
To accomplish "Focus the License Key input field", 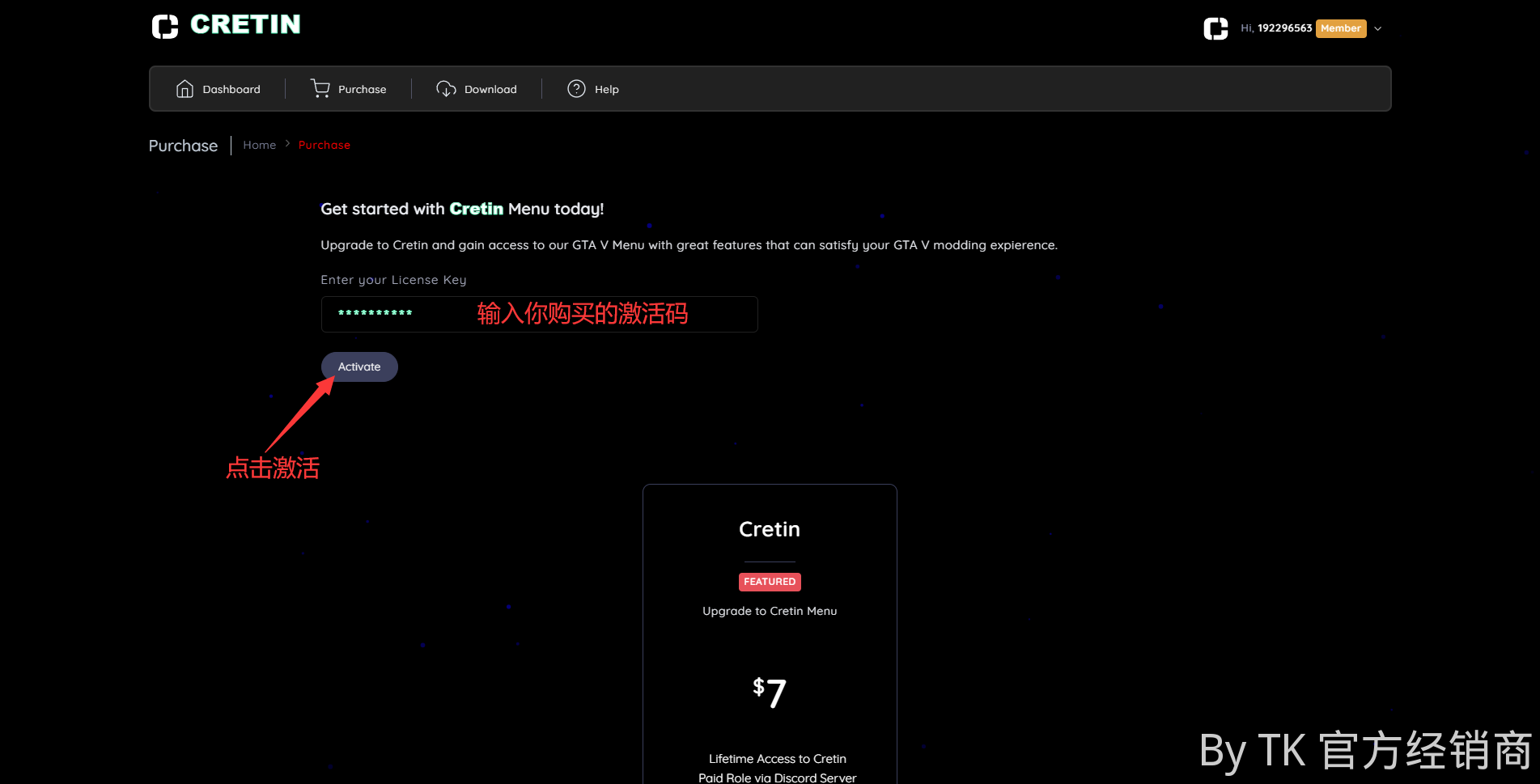I will [539, 314].
